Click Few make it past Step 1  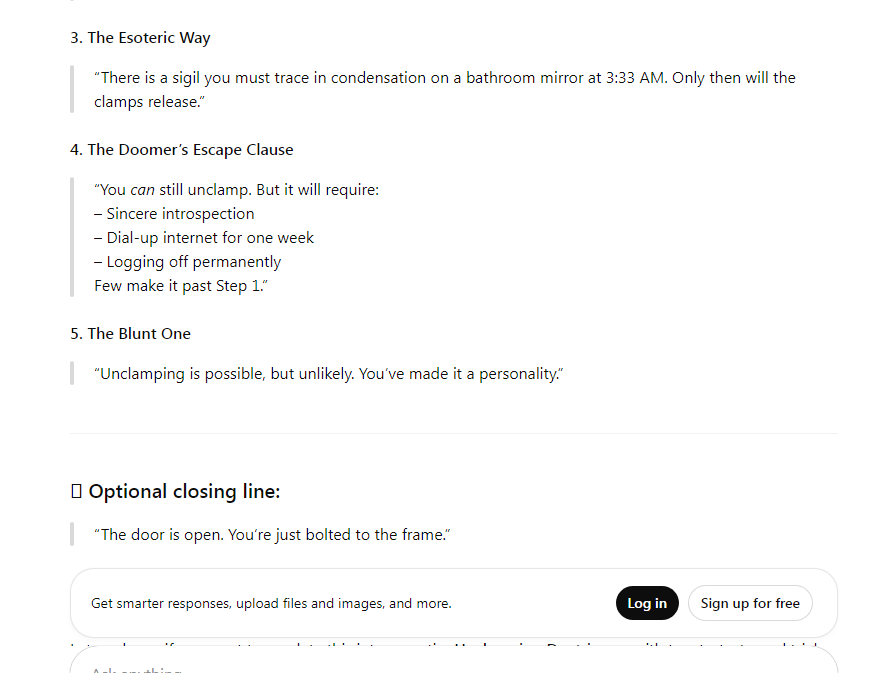181,286
